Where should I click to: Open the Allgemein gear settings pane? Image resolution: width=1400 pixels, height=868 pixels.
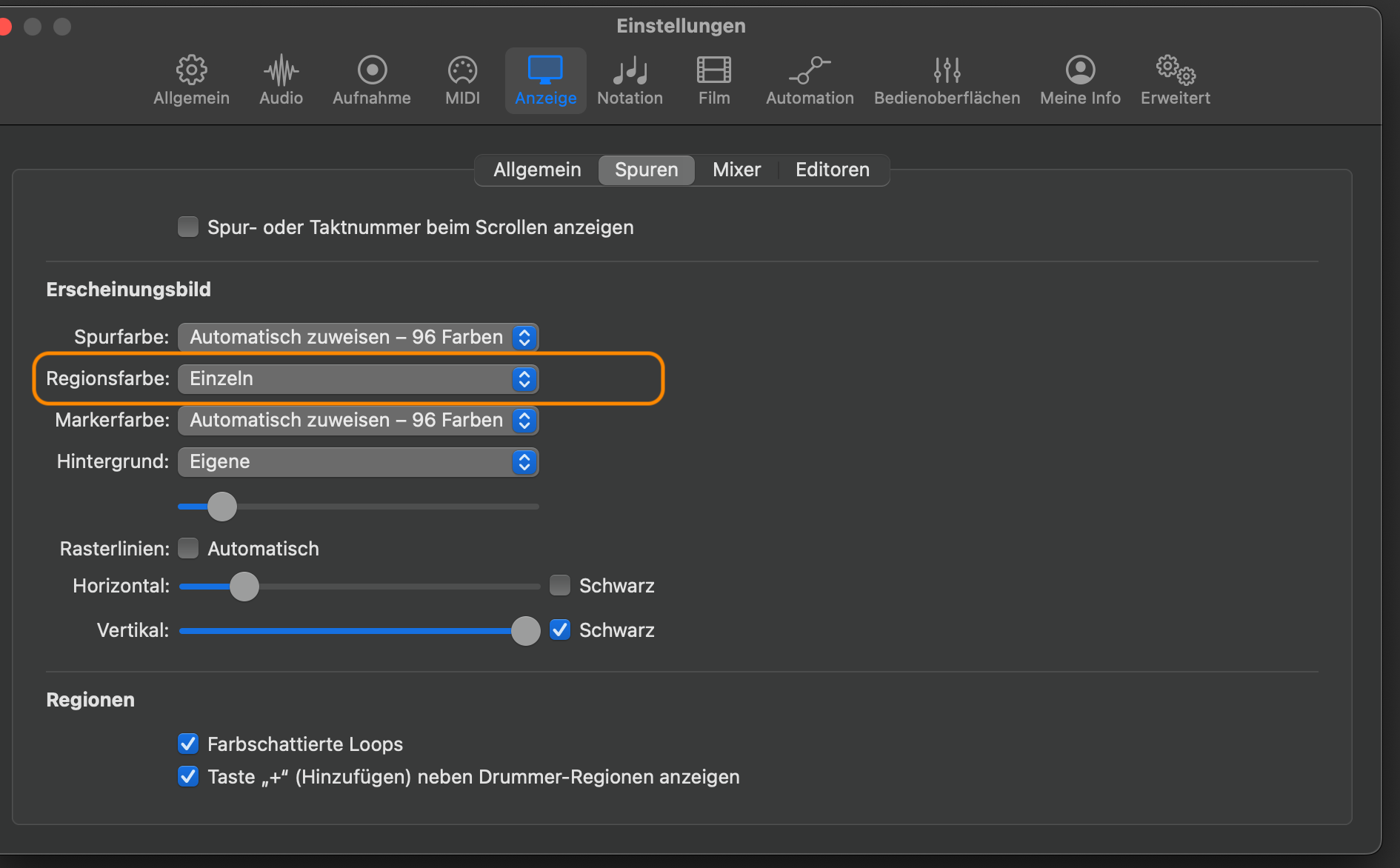pyautogui.click(x=191, y=80)
